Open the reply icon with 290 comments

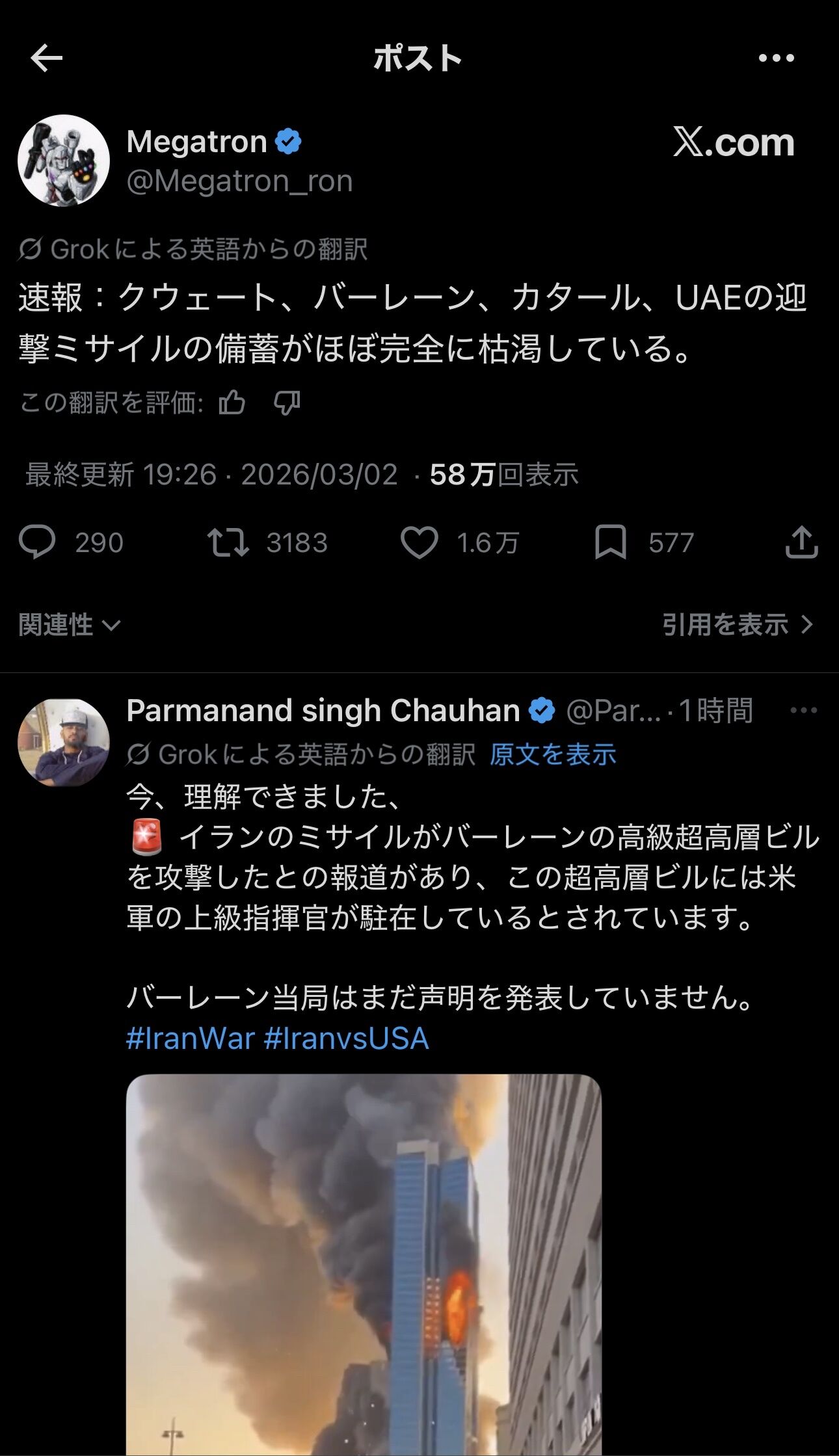[37, 542]
